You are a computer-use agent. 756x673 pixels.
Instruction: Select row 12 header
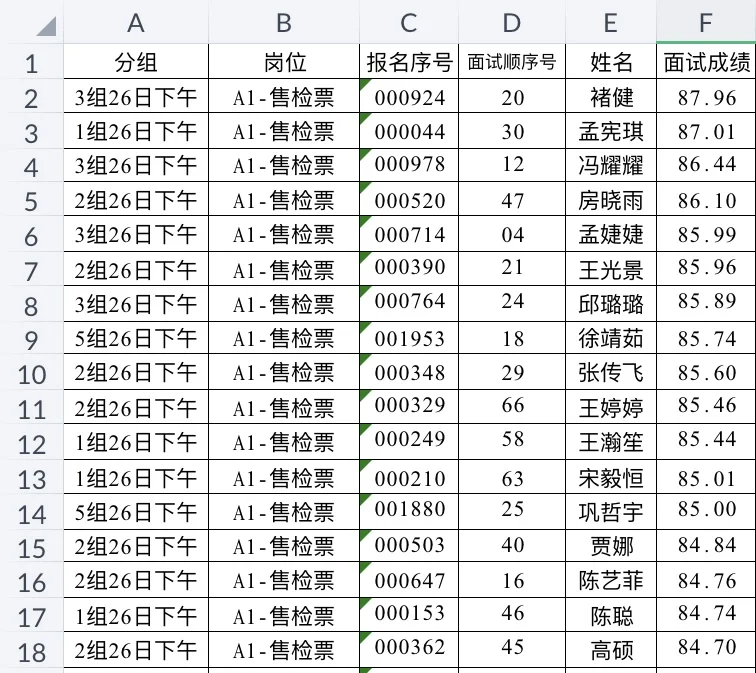(32, 442)
